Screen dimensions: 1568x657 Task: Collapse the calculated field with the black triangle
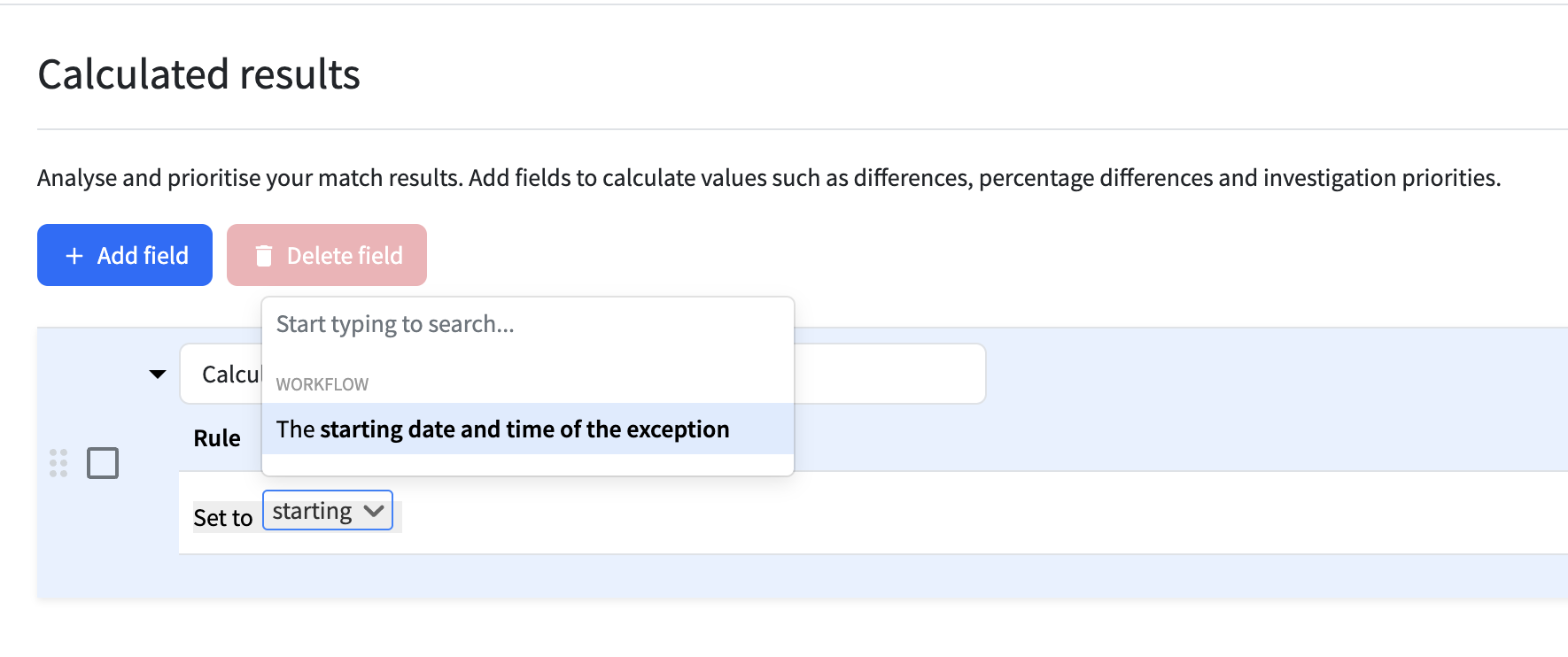click(158, 375)
